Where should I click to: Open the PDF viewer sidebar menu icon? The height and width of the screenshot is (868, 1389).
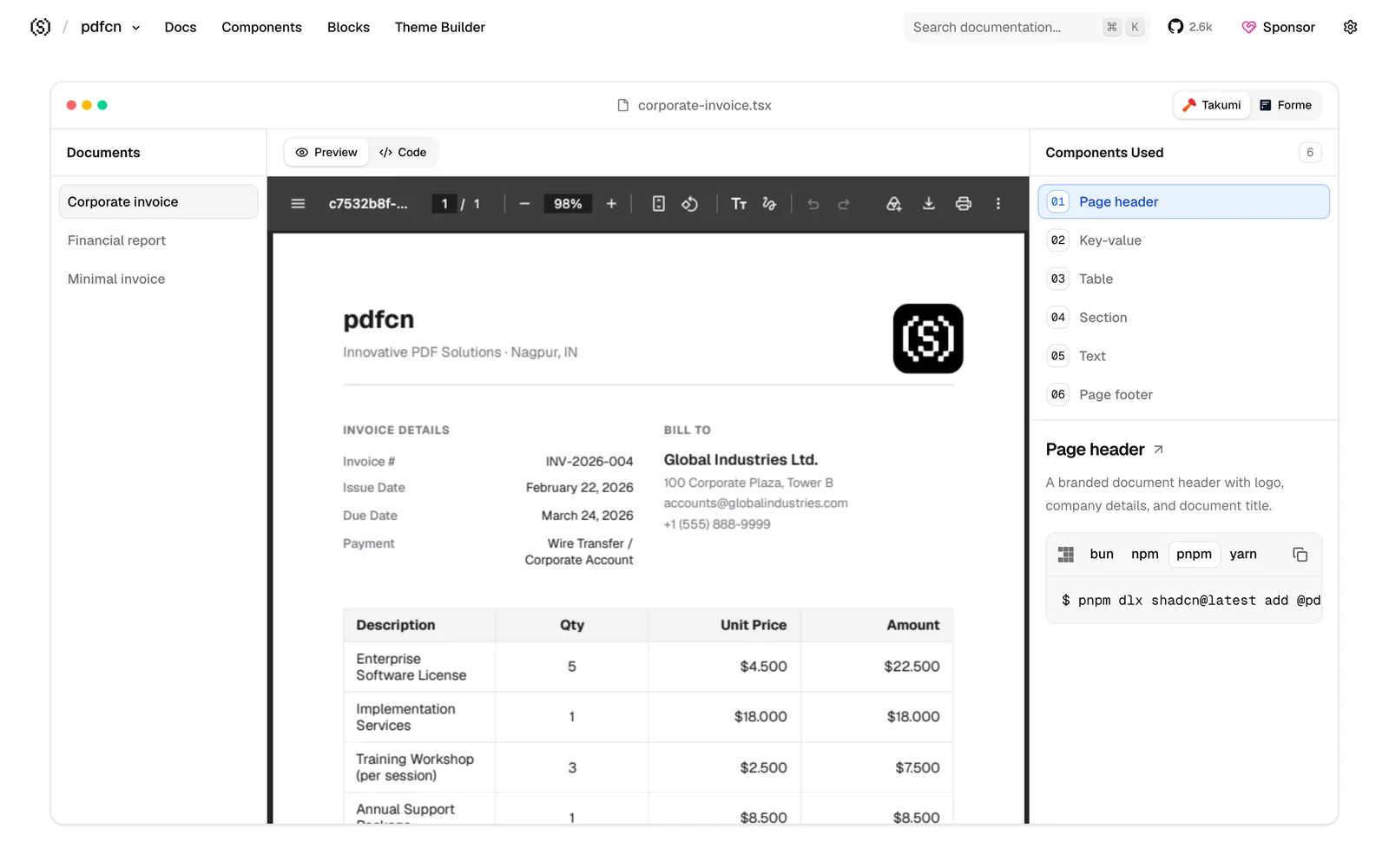point(298,204)
